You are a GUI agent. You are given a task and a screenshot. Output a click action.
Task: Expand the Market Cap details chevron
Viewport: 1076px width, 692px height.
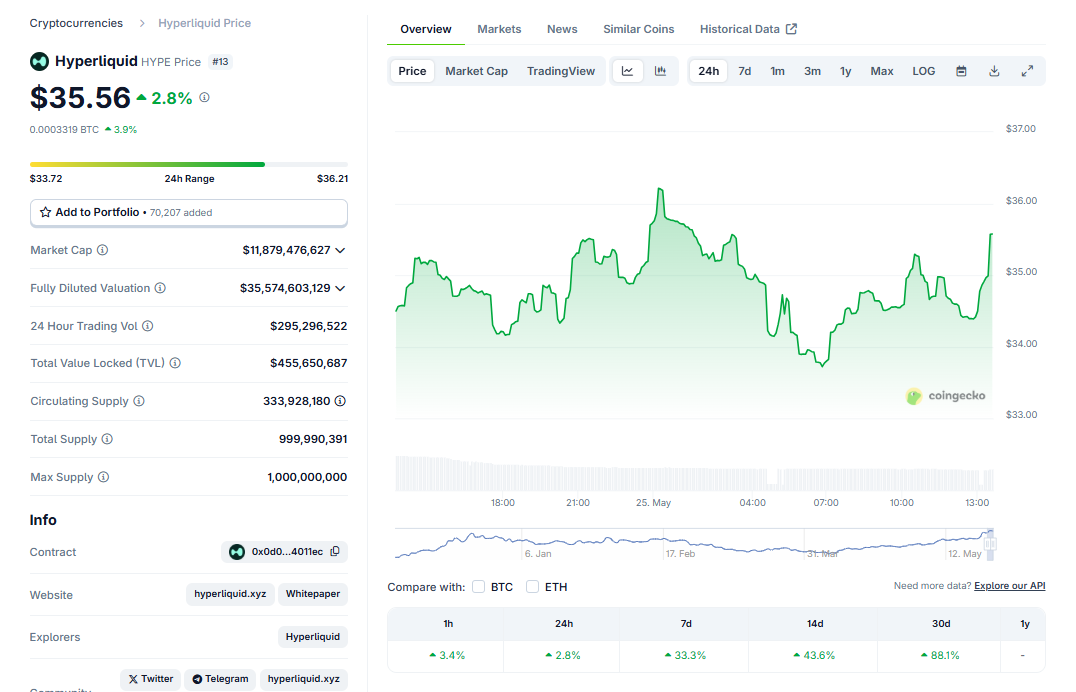pyautogui.click(x=340, y=250)
